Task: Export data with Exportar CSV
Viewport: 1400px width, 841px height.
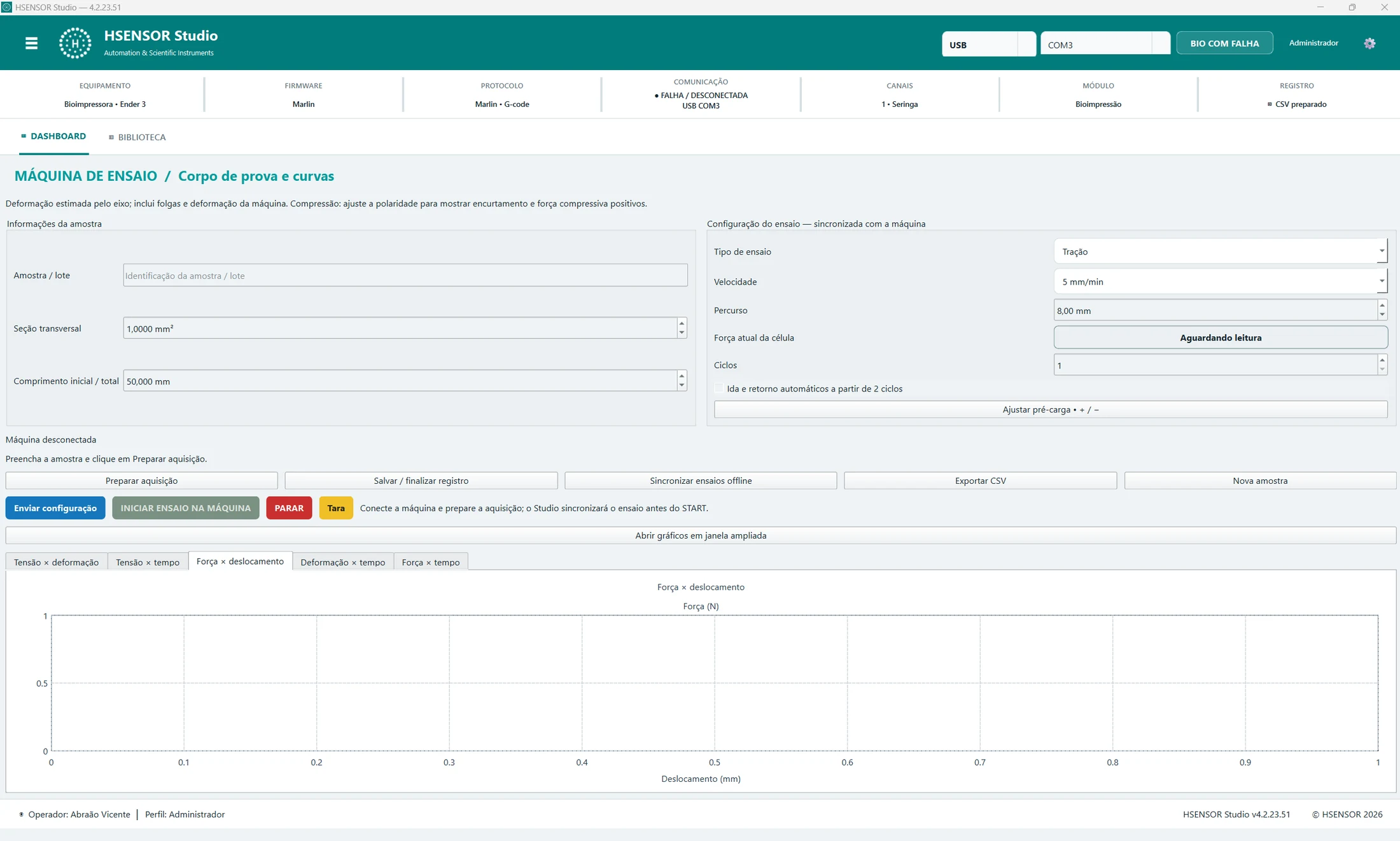Action: tap(980, 481)
